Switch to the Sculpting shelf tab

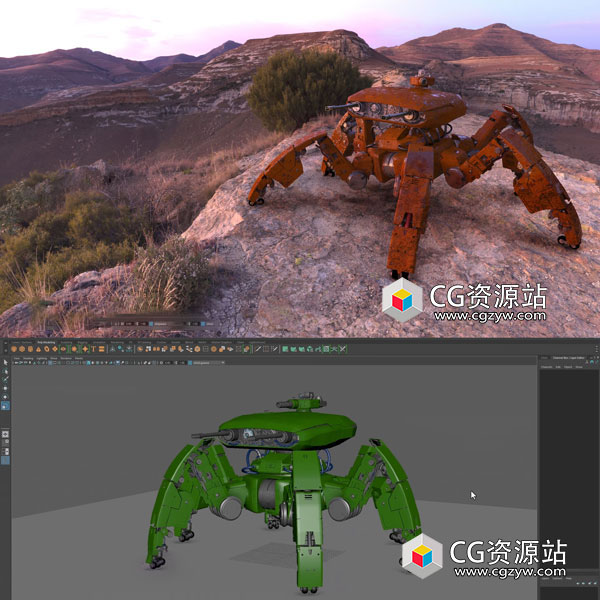[x=66, y=342]
